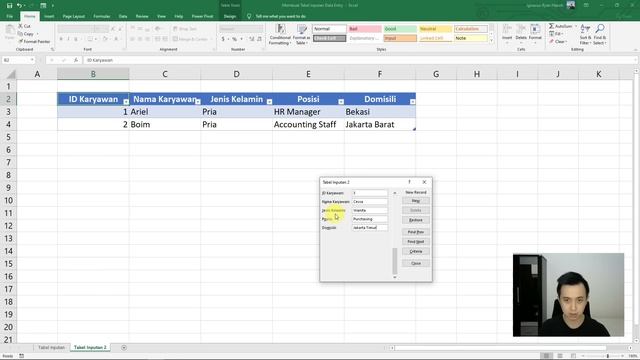Open the ID Karyawan filter dropdown

(x=126, y=102)
